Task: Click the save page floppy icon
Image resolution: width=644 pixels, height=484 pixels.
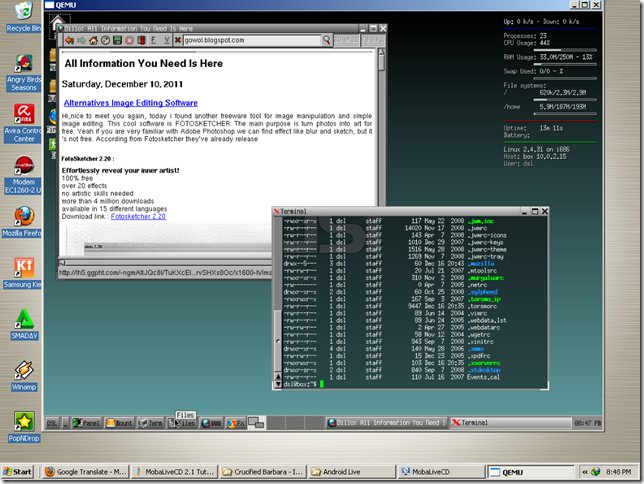Action: pyautogui.click(x=117, y=40)
